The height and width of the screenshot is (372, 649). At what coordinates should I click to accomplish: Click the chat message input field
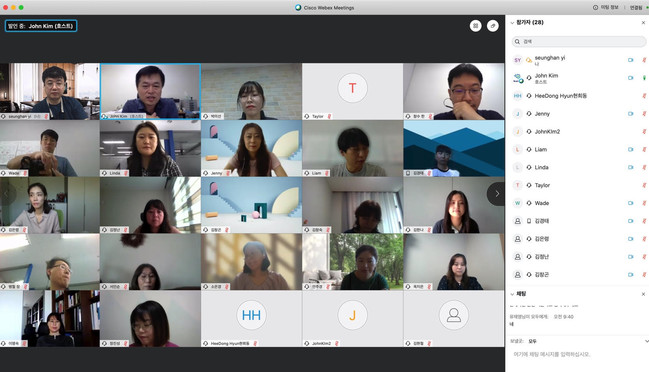tap(577, 355)
